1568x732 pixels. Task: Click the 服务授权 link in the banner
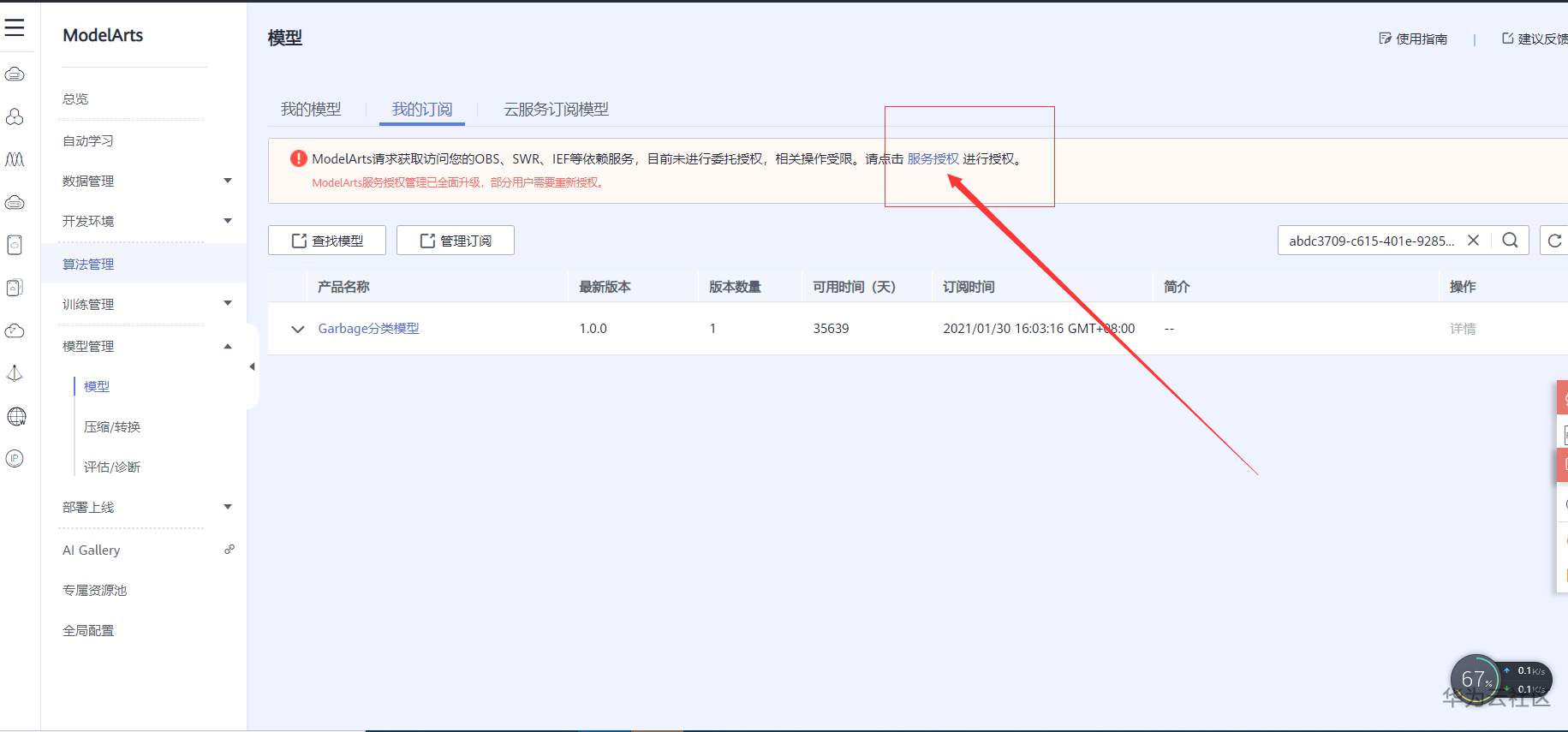point(933,158)
